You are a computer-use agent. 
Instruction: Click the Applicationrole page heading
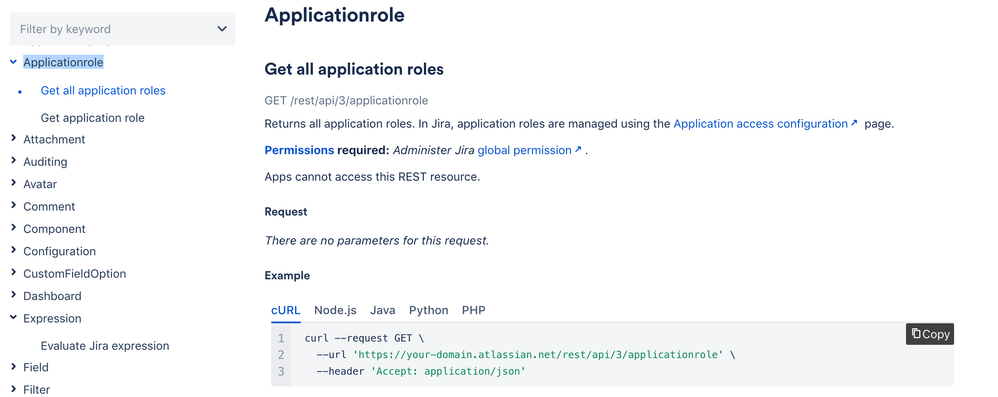coord(334,15)
